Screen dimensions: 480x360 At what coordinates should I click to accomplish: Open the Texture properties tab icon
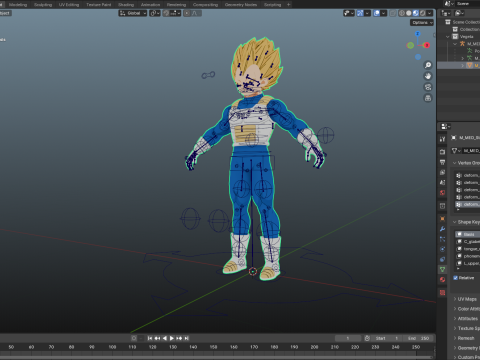(442, 293)
